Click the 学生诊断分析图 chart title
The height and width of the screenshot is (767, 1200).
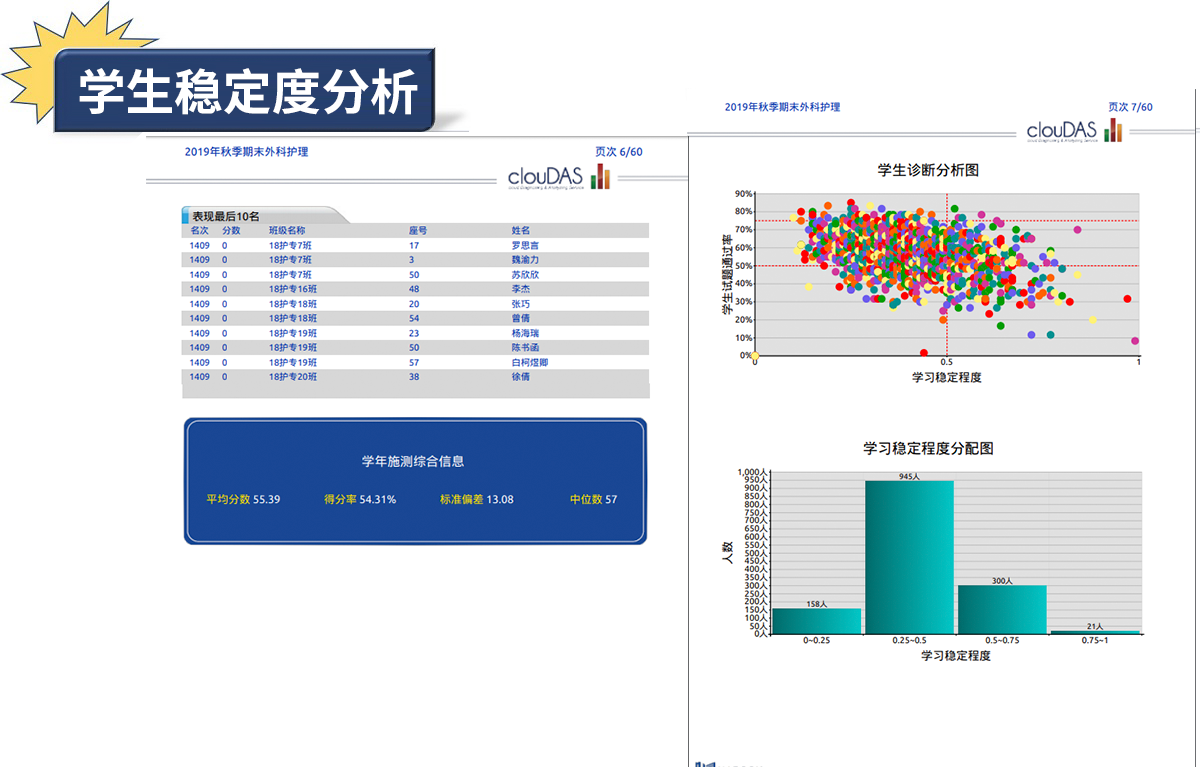click(x=927, y=170)
